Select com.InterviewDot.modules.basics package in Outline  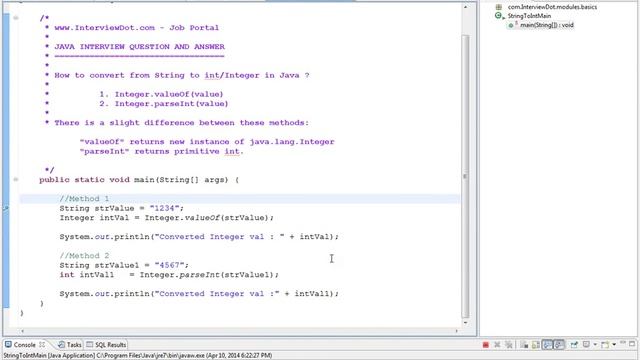pyautogui.click(x=552, y=7)
